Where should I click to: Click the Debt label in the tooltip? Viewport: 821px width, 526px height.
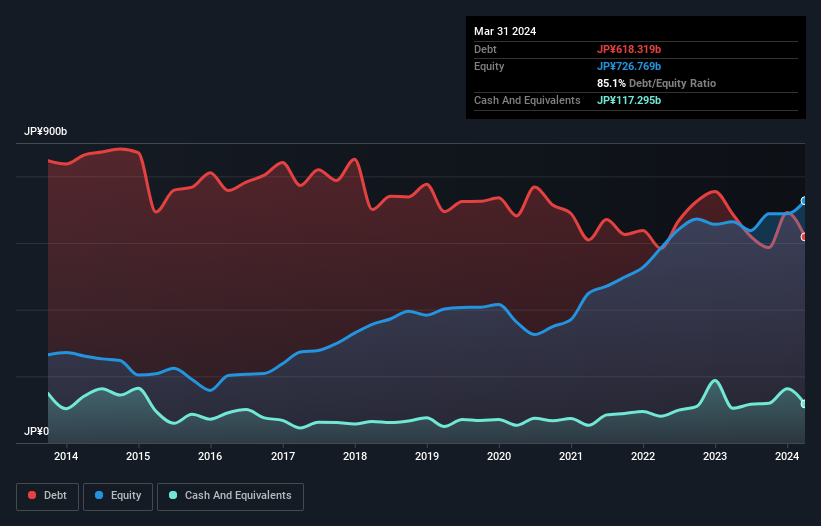pyautogui.click(x=485, y=49)
